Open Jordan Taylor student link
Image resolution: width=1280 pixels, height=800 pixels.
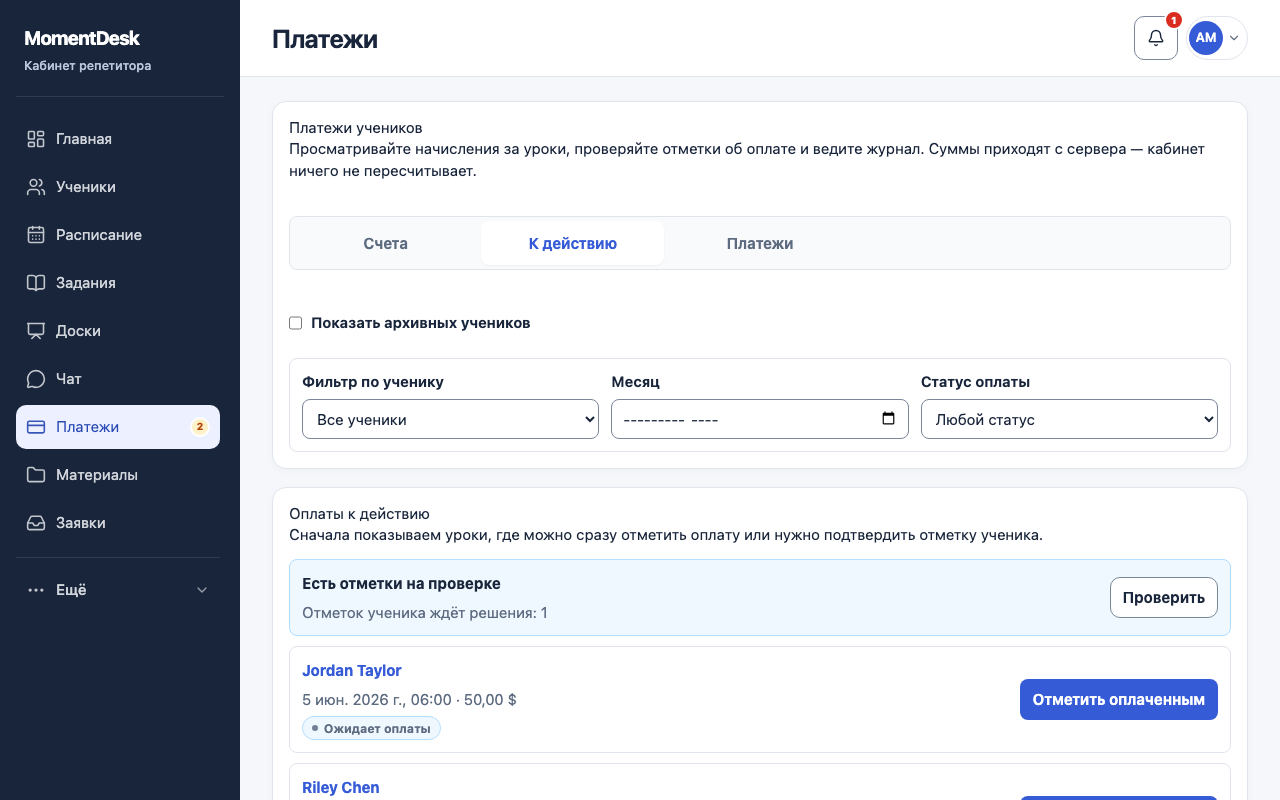[x=352, y=670]
